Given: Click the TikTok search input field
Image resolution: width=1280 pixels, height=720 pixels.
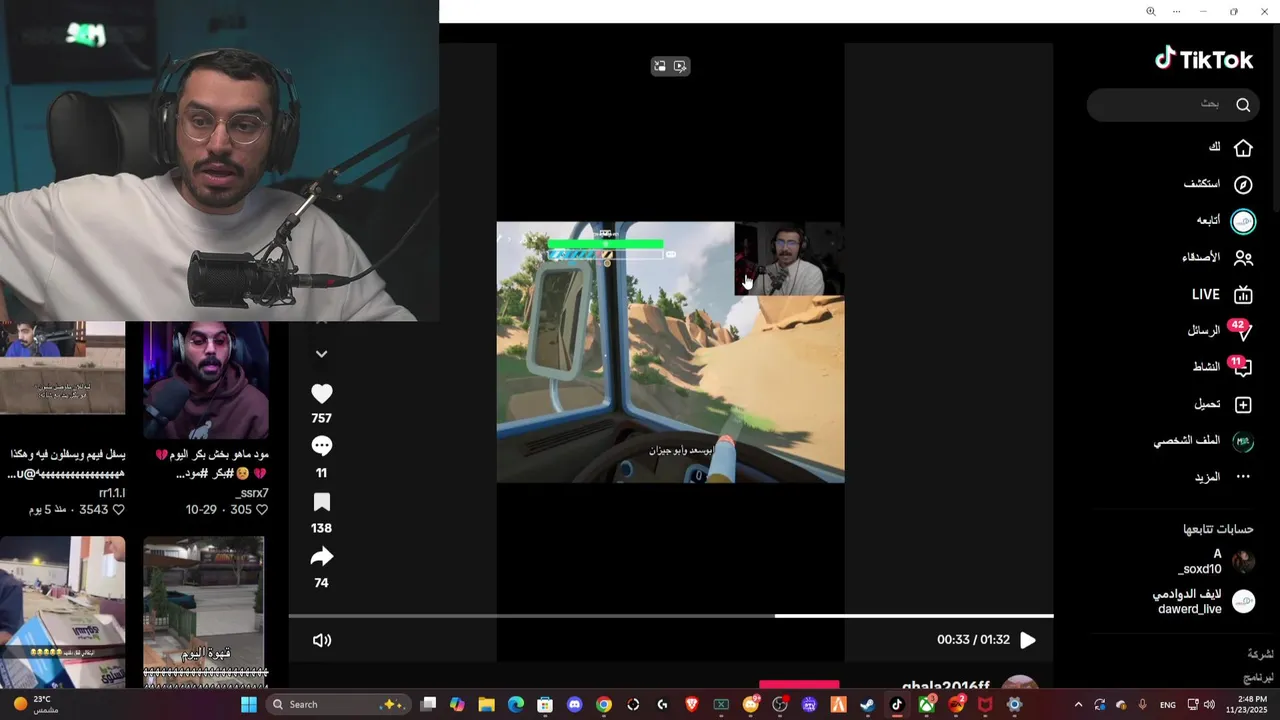Looking at the screenshot, I should [x=1173, y=105].
